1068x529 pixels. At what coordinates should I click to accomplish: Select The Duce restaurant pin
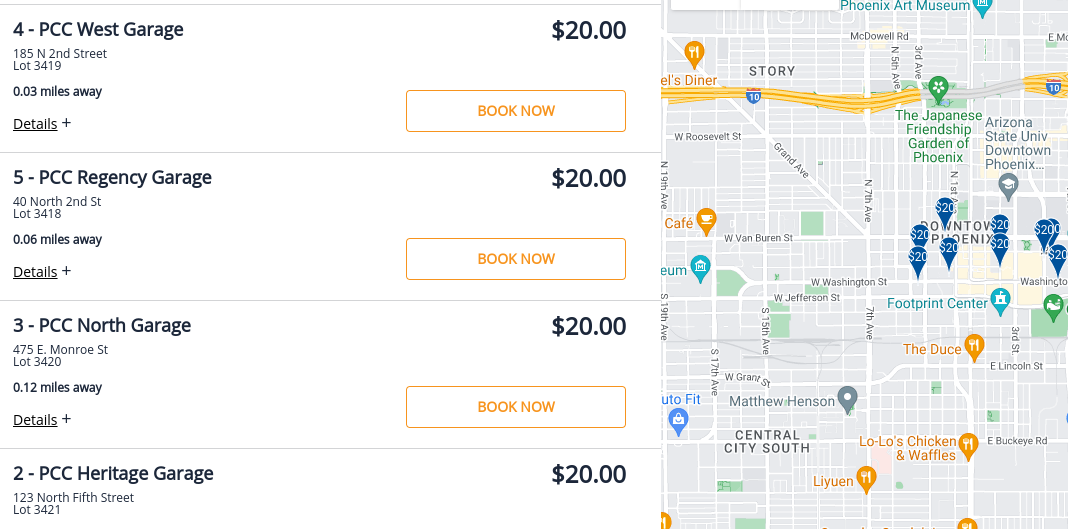(x=975, y=347)
